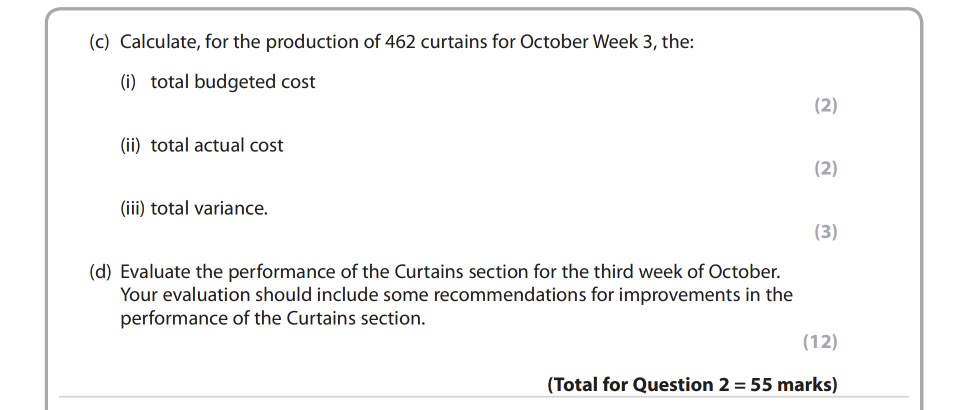Click the text "total variance."
The height and width of the screenshot is (410, 963).
pyautogui.click(x=209, y=208)
